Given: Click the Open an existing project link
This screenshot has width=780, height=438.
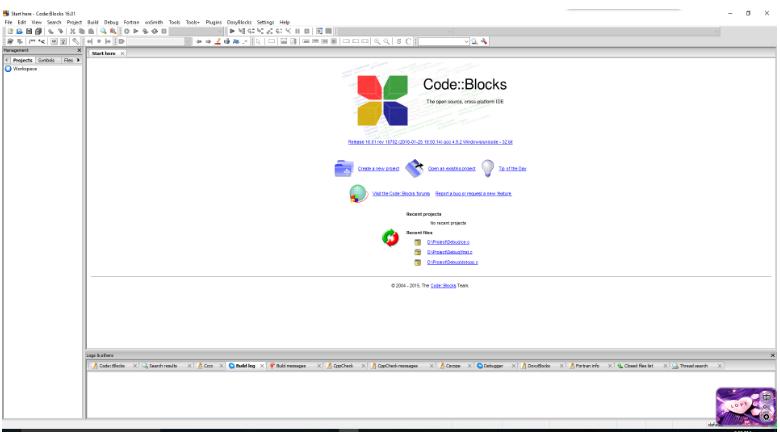Looking at the screenshot, I should pos(452,169).
